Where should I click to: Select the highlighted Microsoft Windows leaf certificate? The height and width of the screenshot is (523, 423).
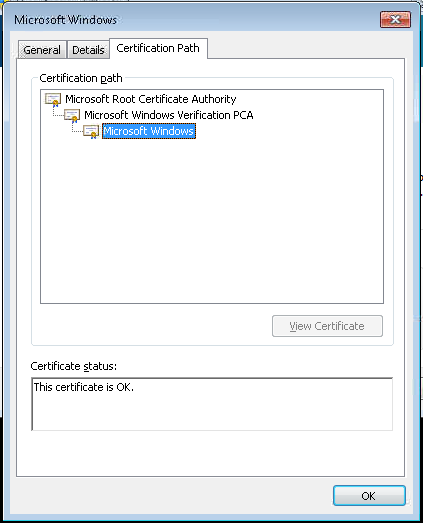coord(149,131)
